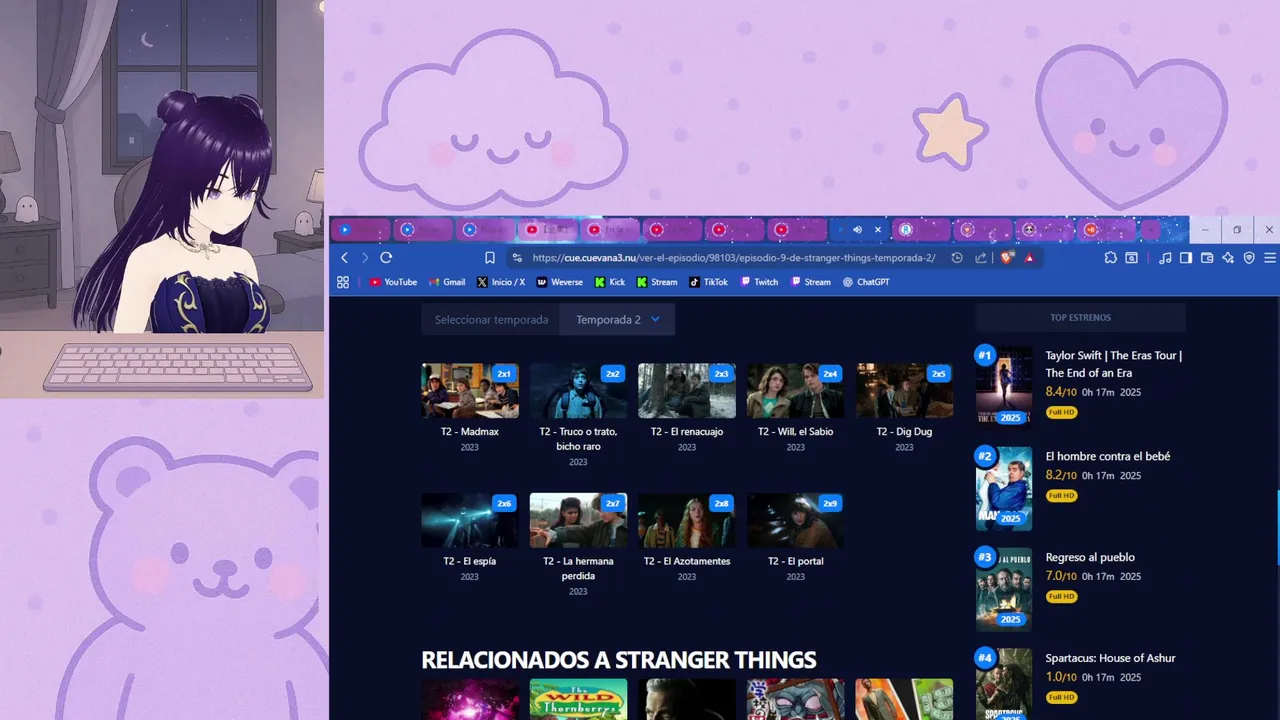Open episode 2x8 El Azotamentes thumbnail
Screen dimensions: 1280x720
pyautogui.click(x=687, y=520)
